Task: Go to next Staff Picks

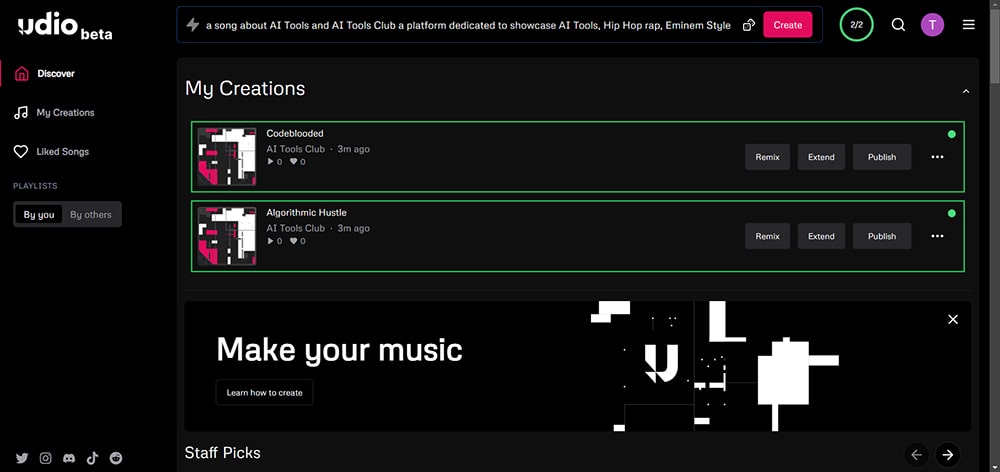Action: 948,455
